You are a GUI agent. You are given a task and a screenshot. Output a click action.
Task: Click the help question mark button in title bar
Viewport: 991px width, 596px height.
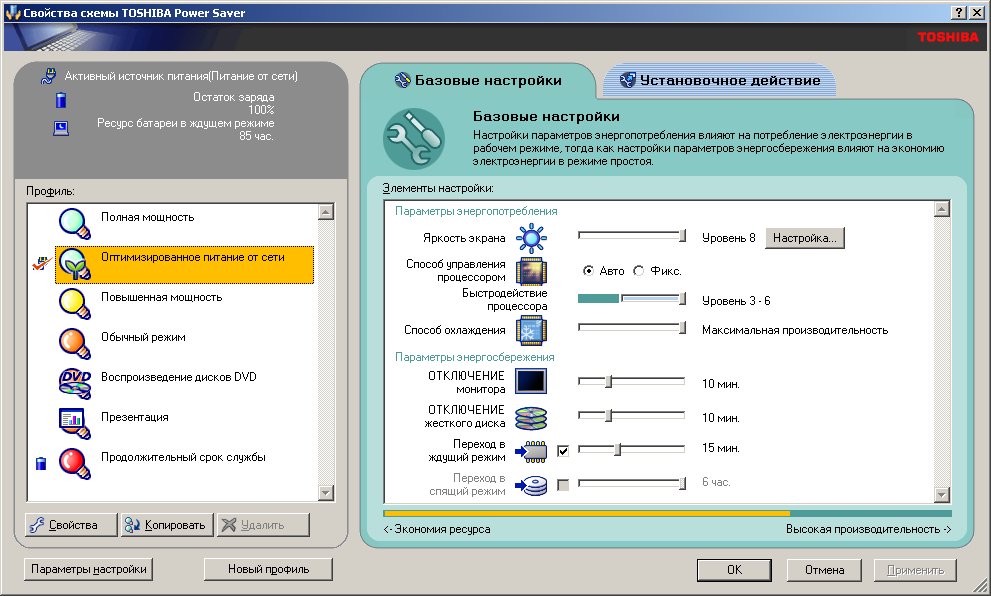[x=959, y=13]
